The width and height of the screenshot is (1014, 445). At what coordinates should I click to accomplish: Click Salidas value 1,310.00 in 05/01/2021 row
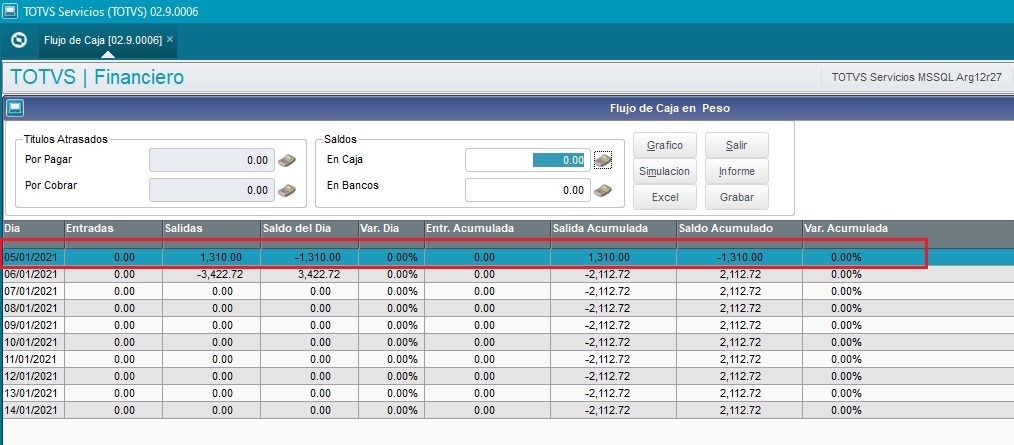coord(221,257)
